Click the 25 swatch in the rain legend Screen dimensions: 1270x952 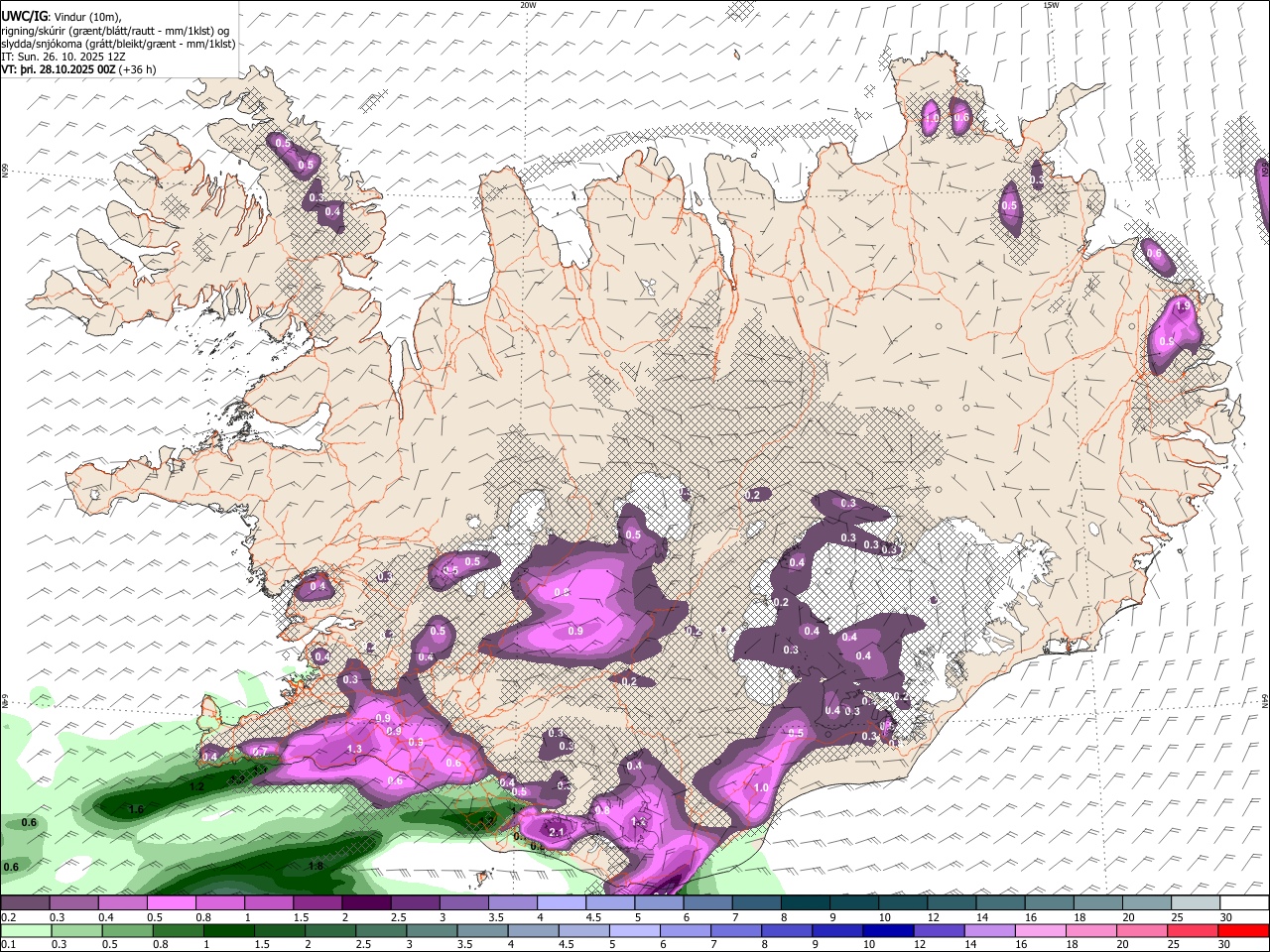point(1194,931)
